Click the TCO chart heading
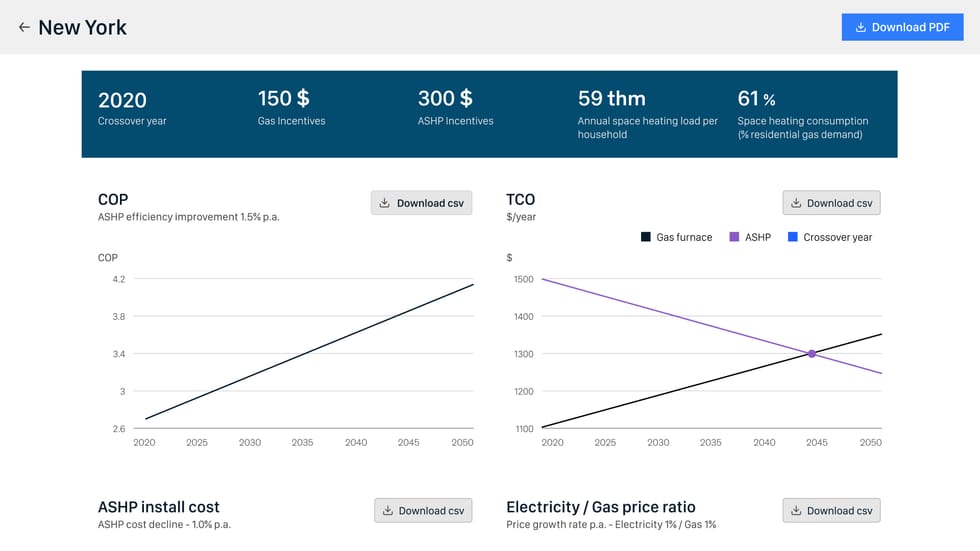980x551 pixels. [x=521, y=199]
